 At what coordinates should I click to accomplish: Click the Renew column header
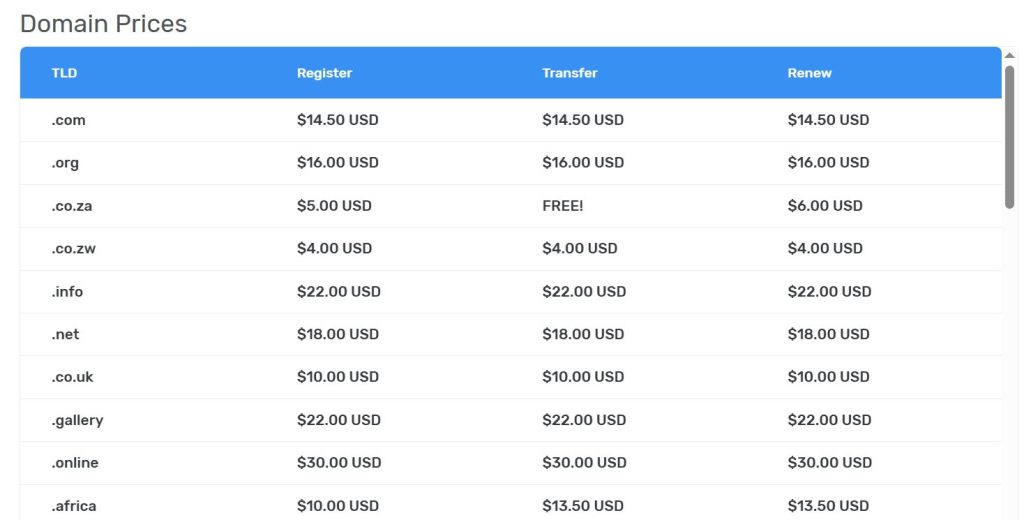pos(809,73)
